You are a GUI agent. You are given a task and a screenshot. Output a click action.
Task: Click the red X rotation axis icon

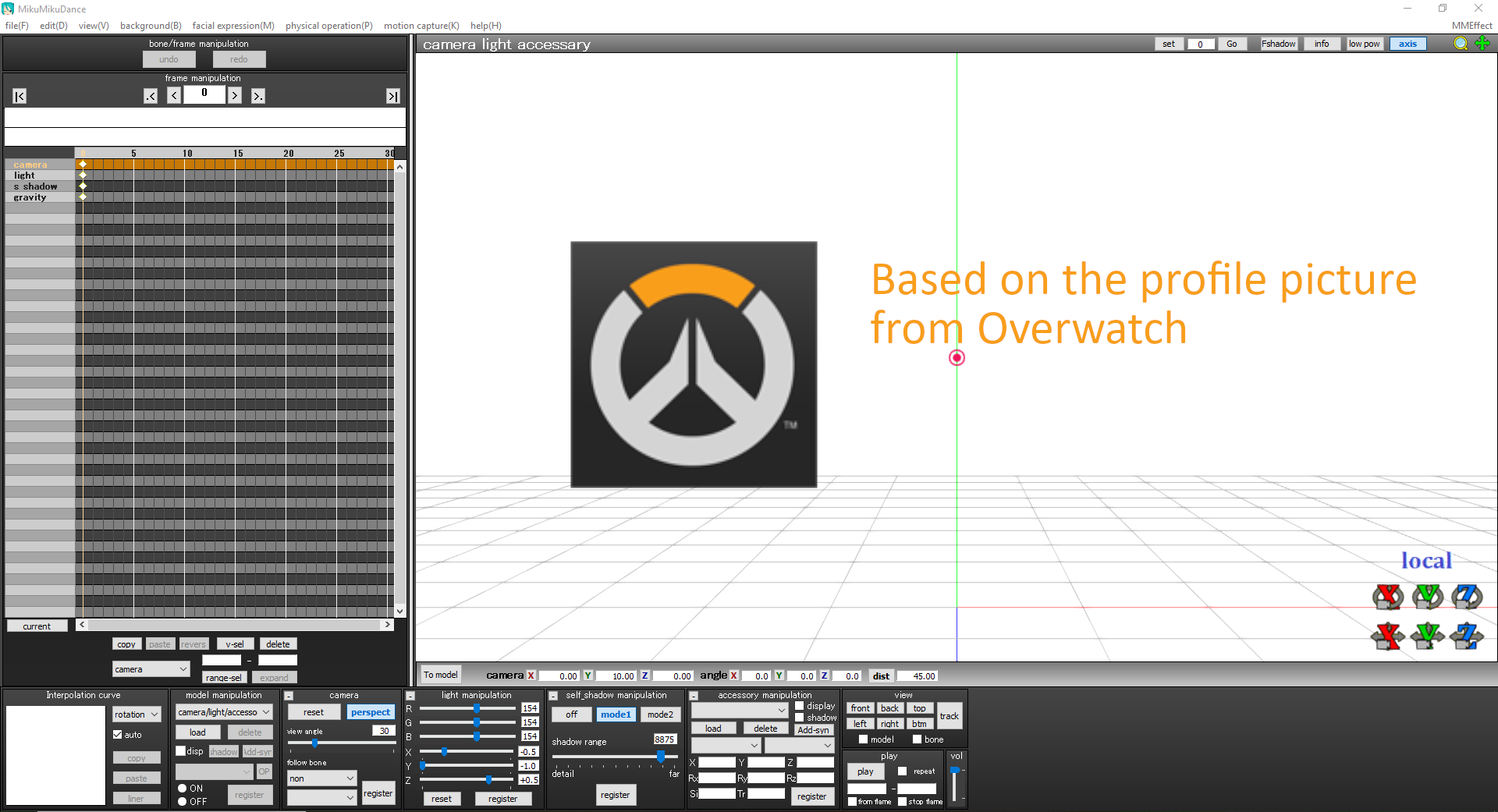point(1388,597)
